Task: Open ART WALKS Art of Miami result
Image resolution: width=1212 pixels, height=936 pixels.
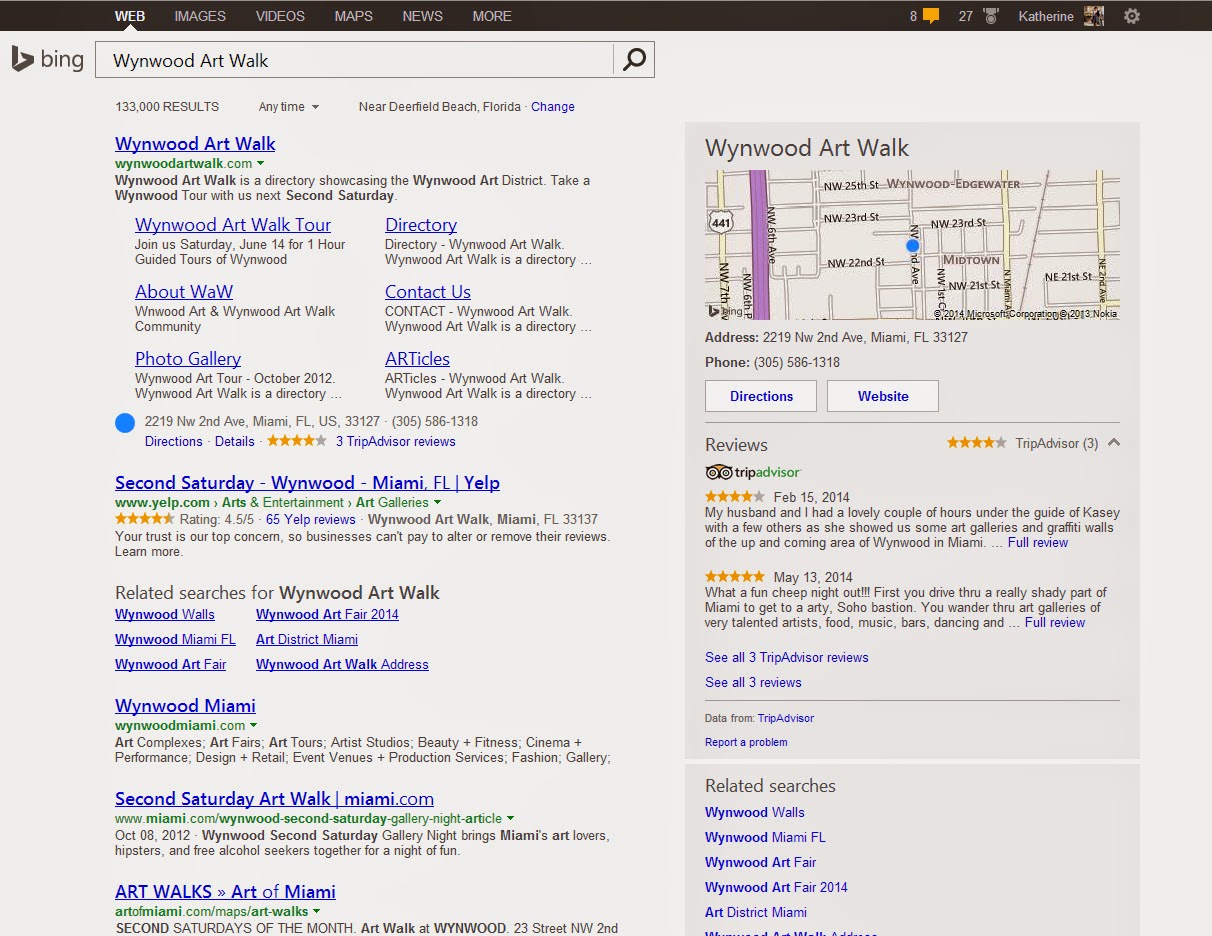Action: (x=225, y=892)
